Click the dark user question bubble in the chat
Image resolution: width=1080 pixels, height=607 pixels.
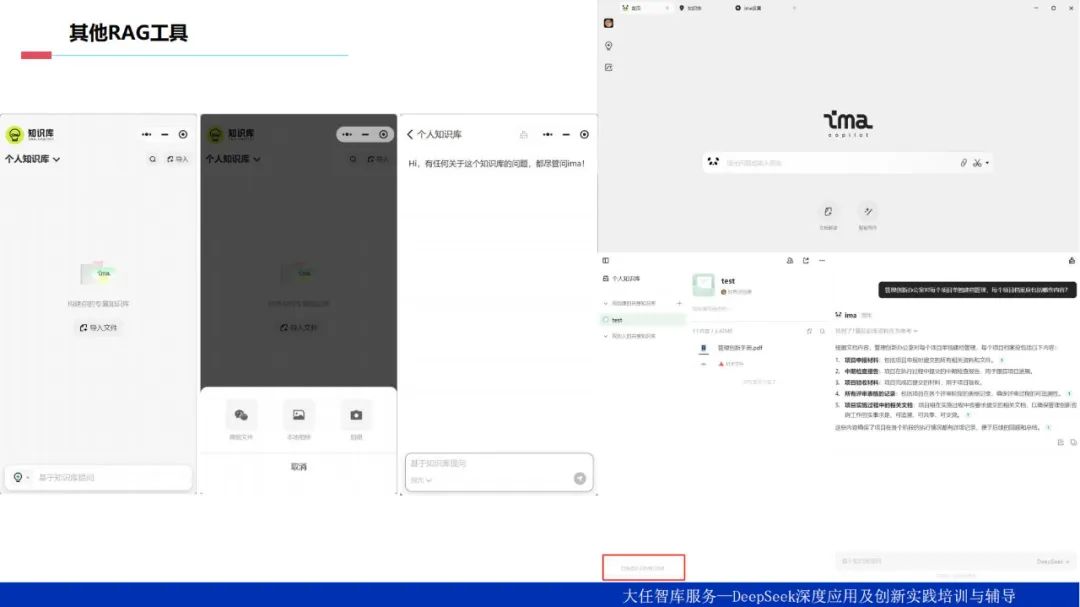(977, 290)
